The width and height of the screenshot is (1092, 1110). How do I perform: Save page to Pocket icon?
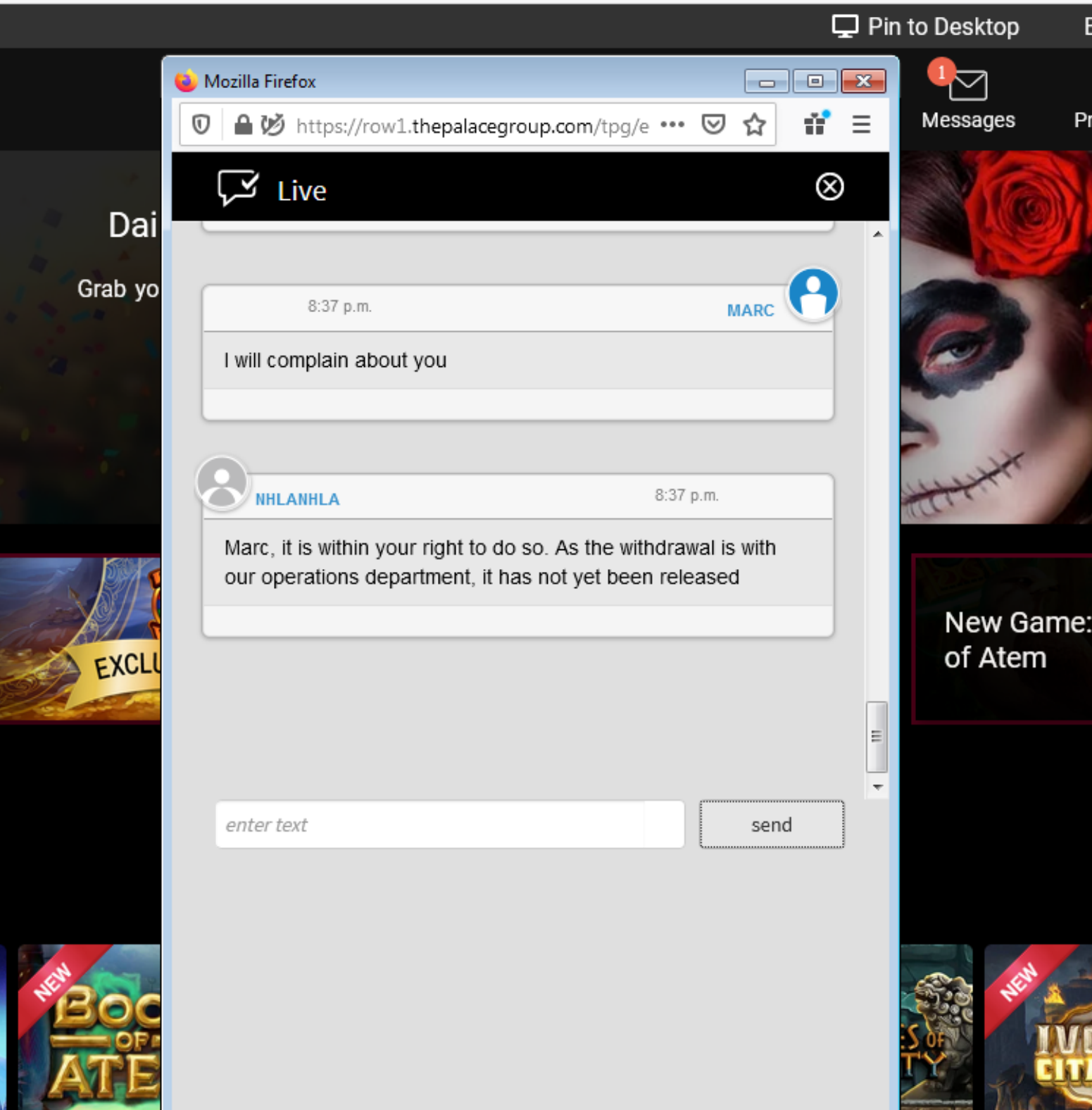(x=713, y=125)
